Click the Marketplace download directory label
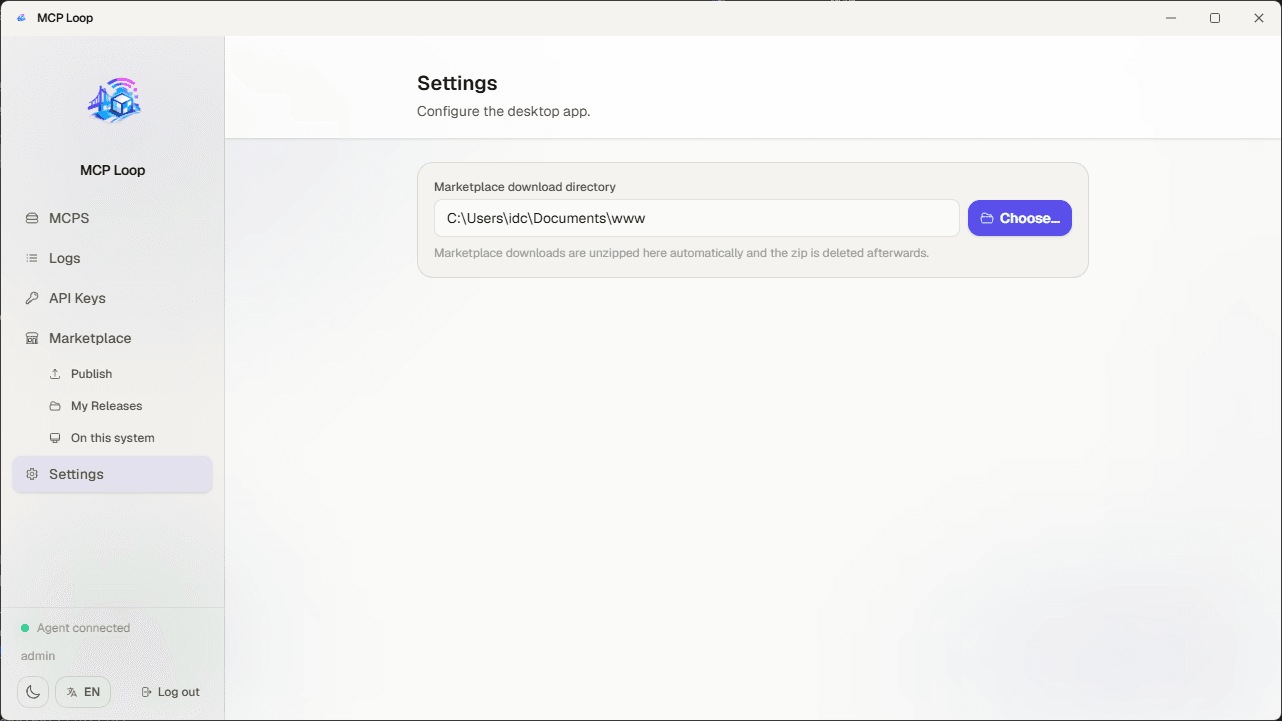1282x721 pixels. click(525, 187)
